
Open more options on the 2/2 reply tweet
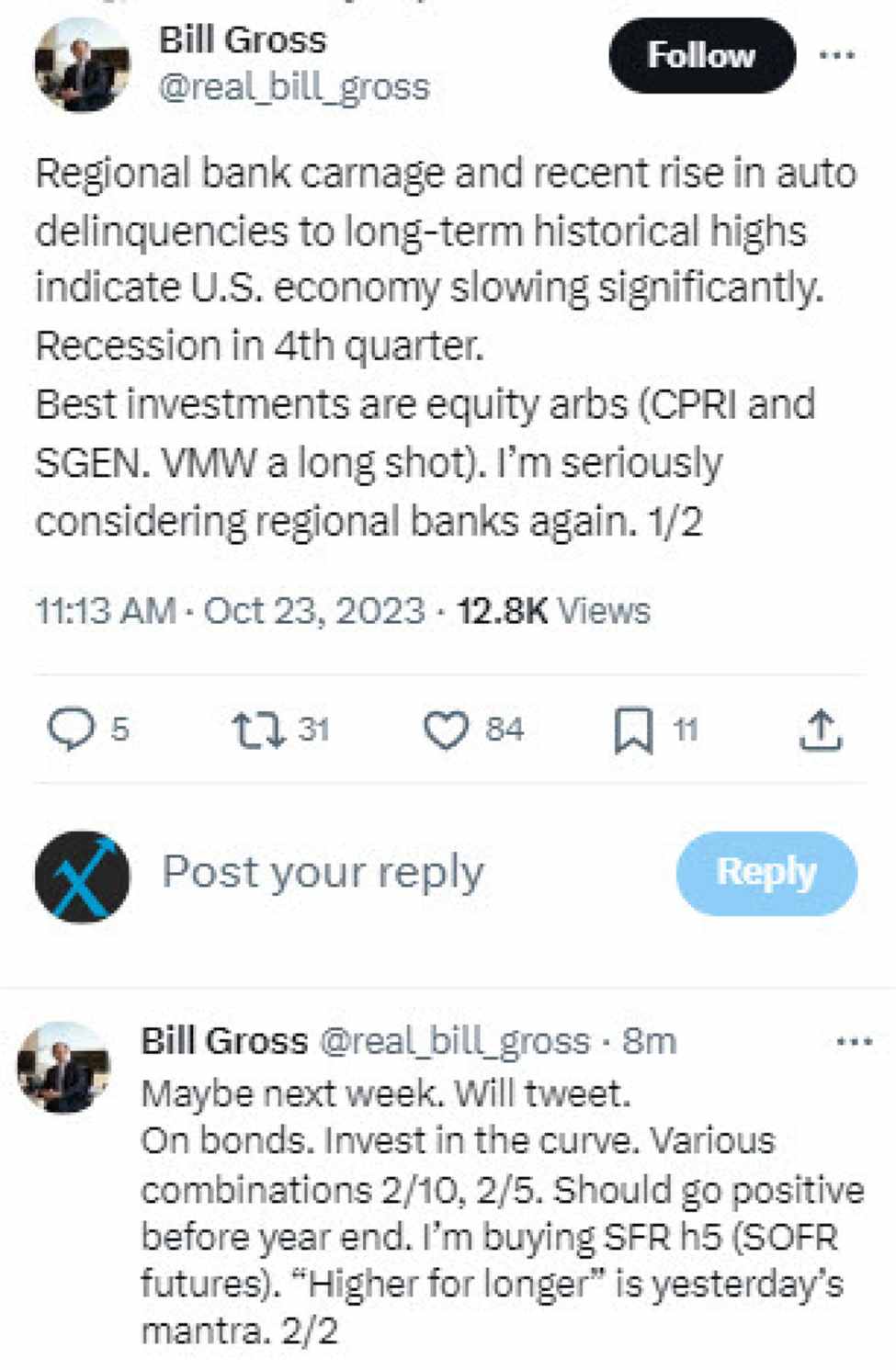(855, 1042)
